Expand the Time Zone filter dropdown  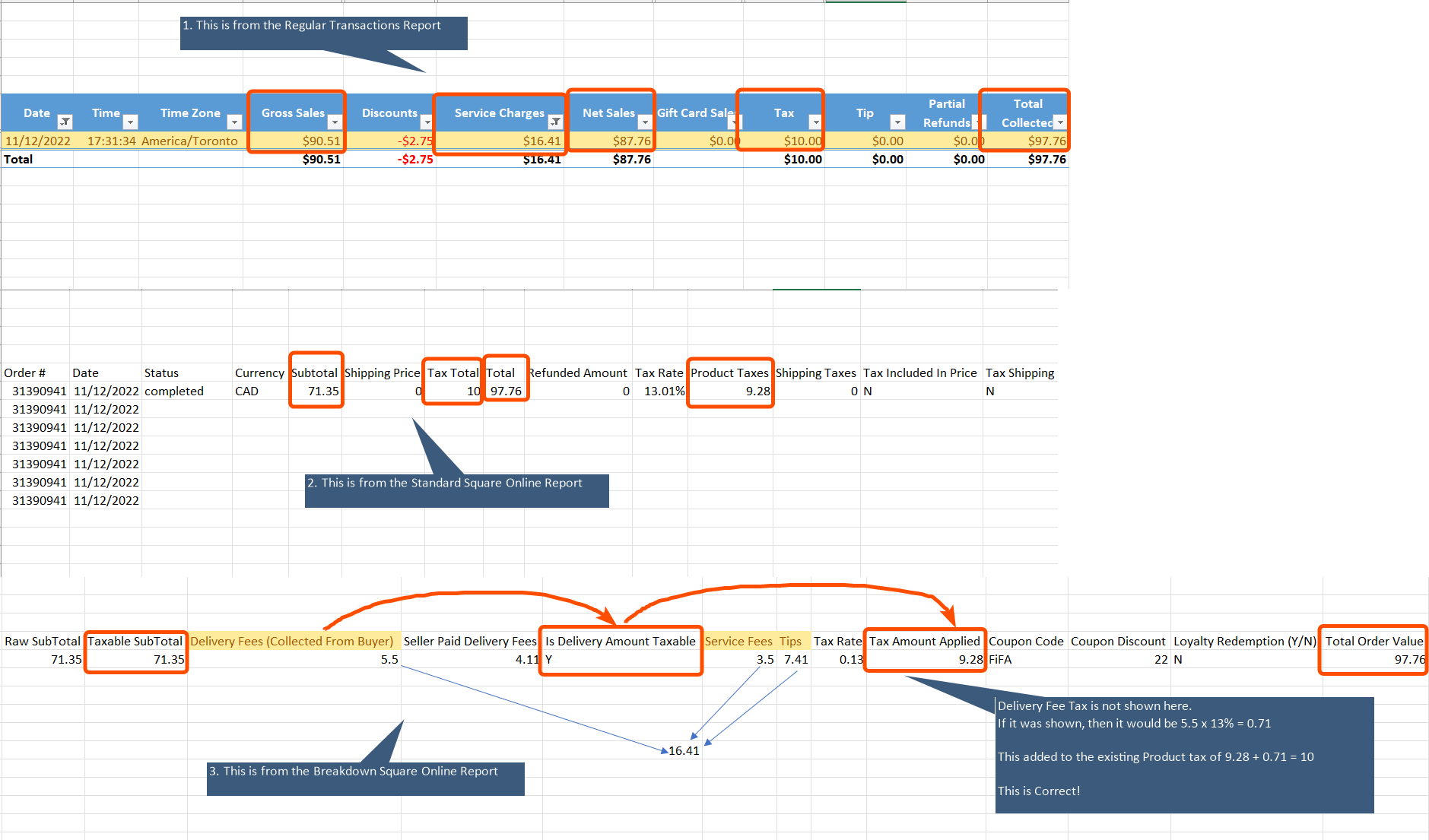234,122
